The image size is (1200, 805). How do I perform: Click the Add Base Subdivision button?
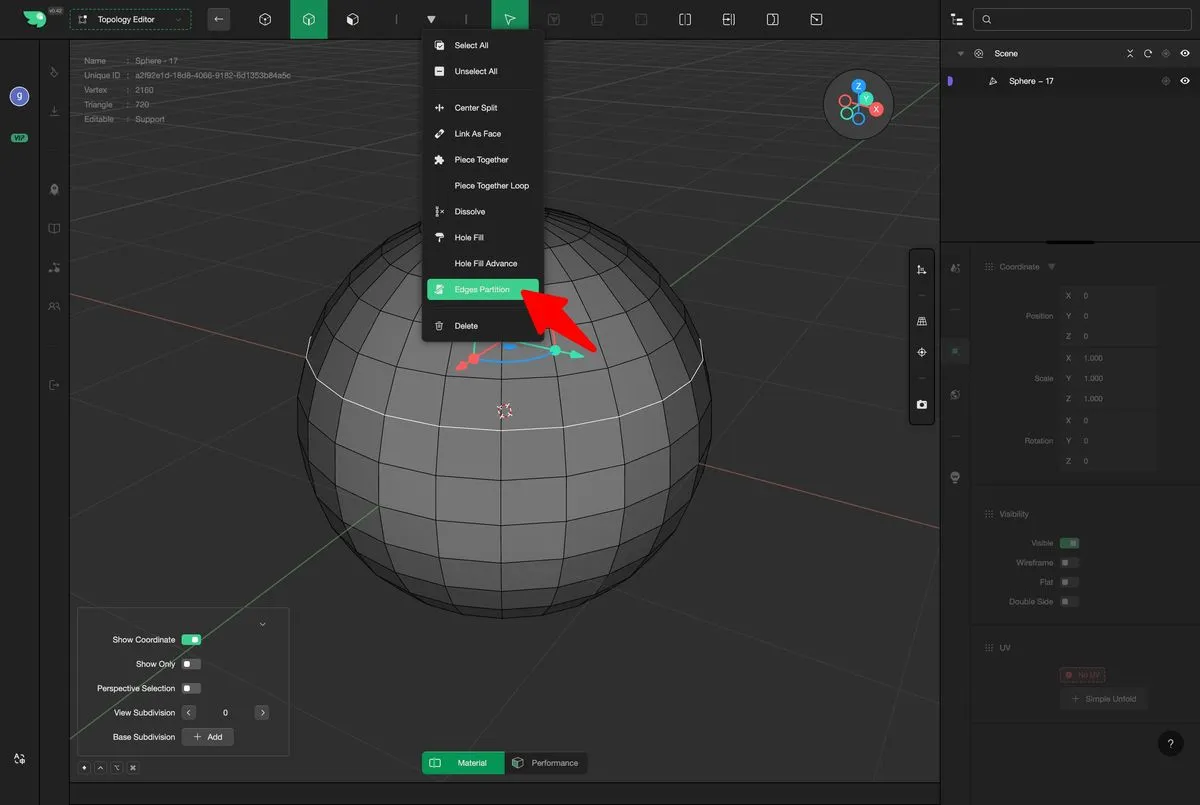208,737
